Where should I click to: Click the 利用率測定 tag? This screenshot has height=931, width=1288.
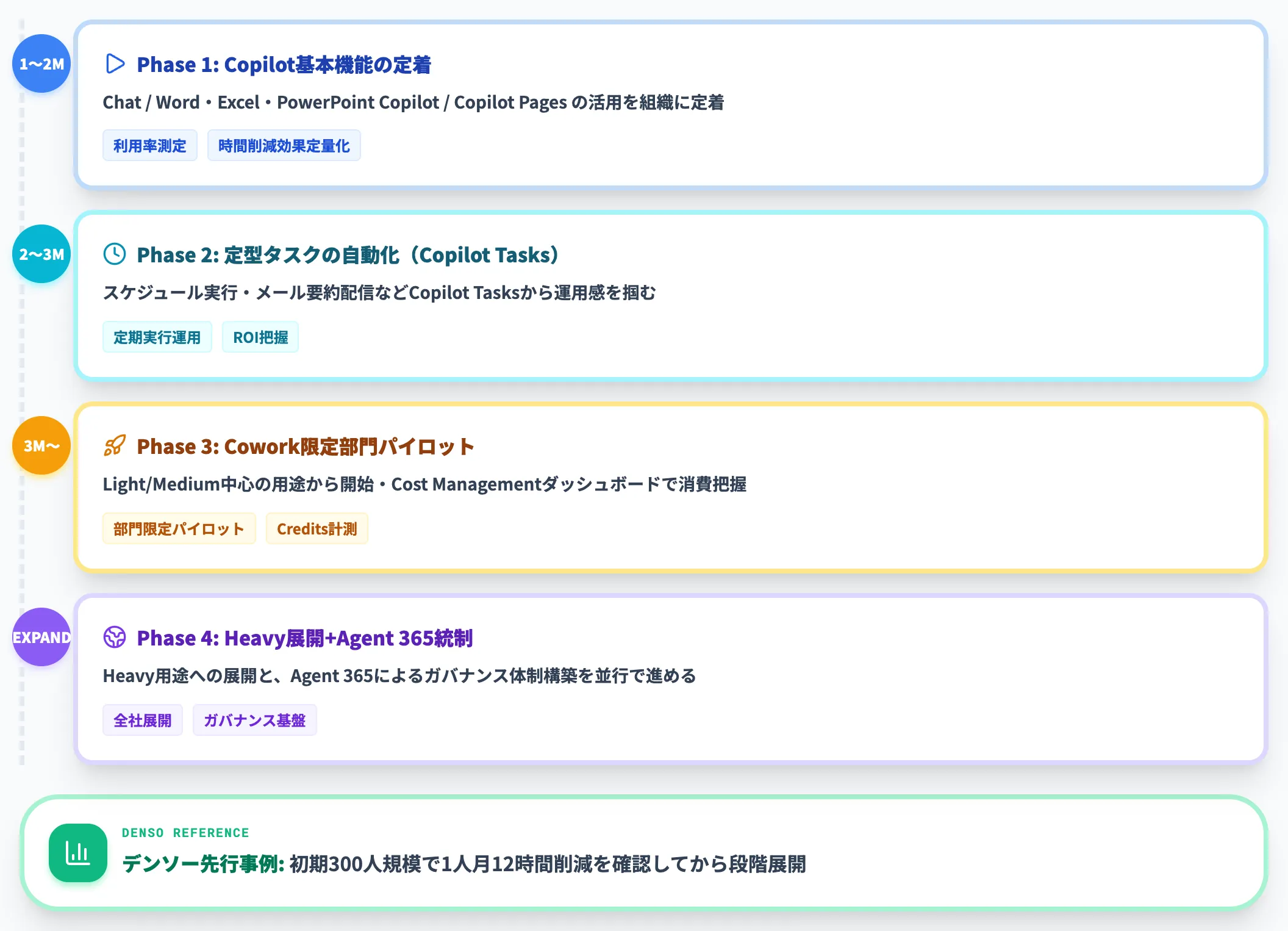pyautogui.click(x=150, y=146)
